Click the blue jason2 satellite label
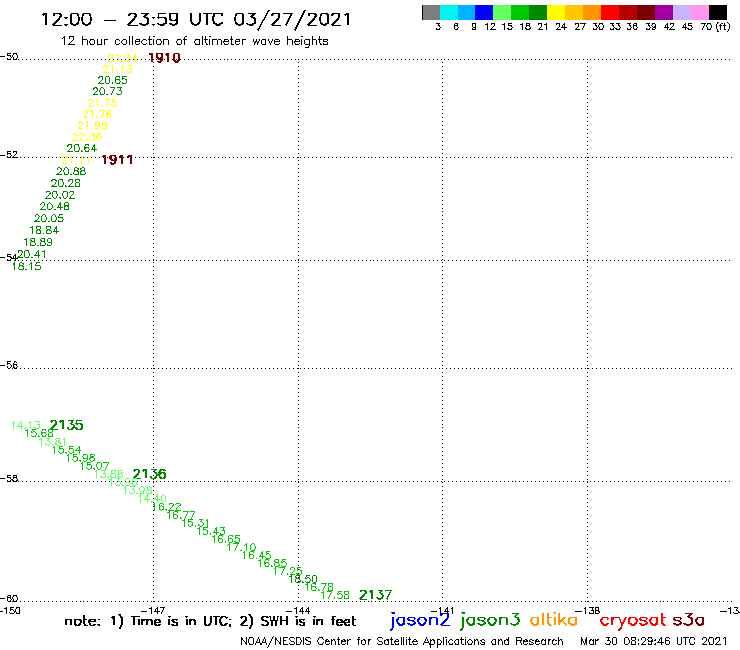Image resolution: width=740 pixels, height=650 pixels. pos(420,620)
